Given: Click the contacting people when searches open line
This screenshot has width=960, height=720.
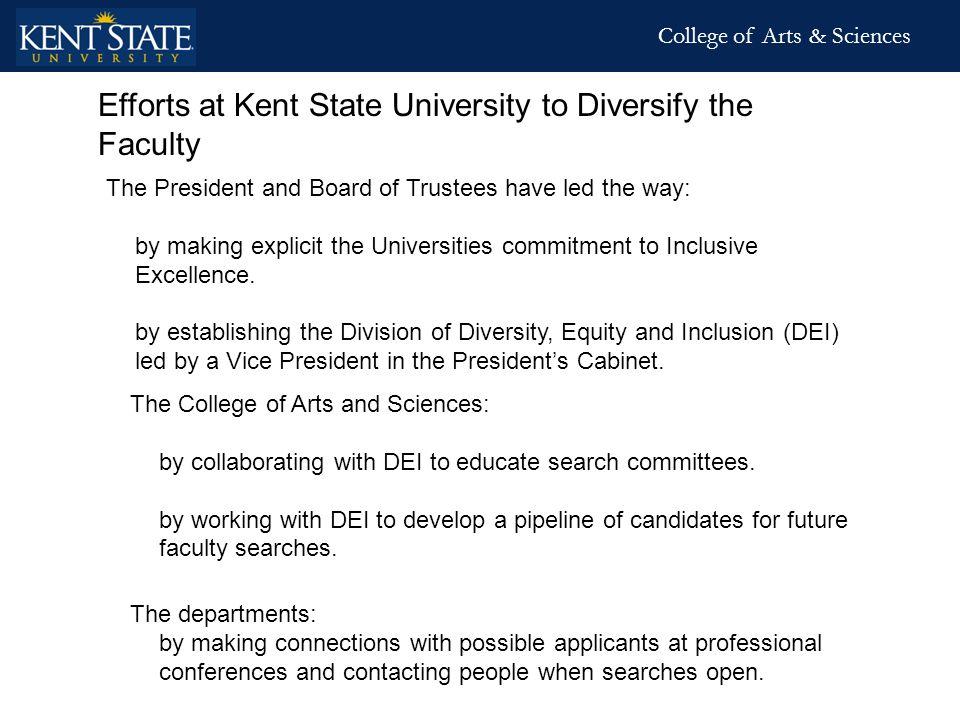Looking at the screenshot, I should pyautogui.click(x=461, y=672).
